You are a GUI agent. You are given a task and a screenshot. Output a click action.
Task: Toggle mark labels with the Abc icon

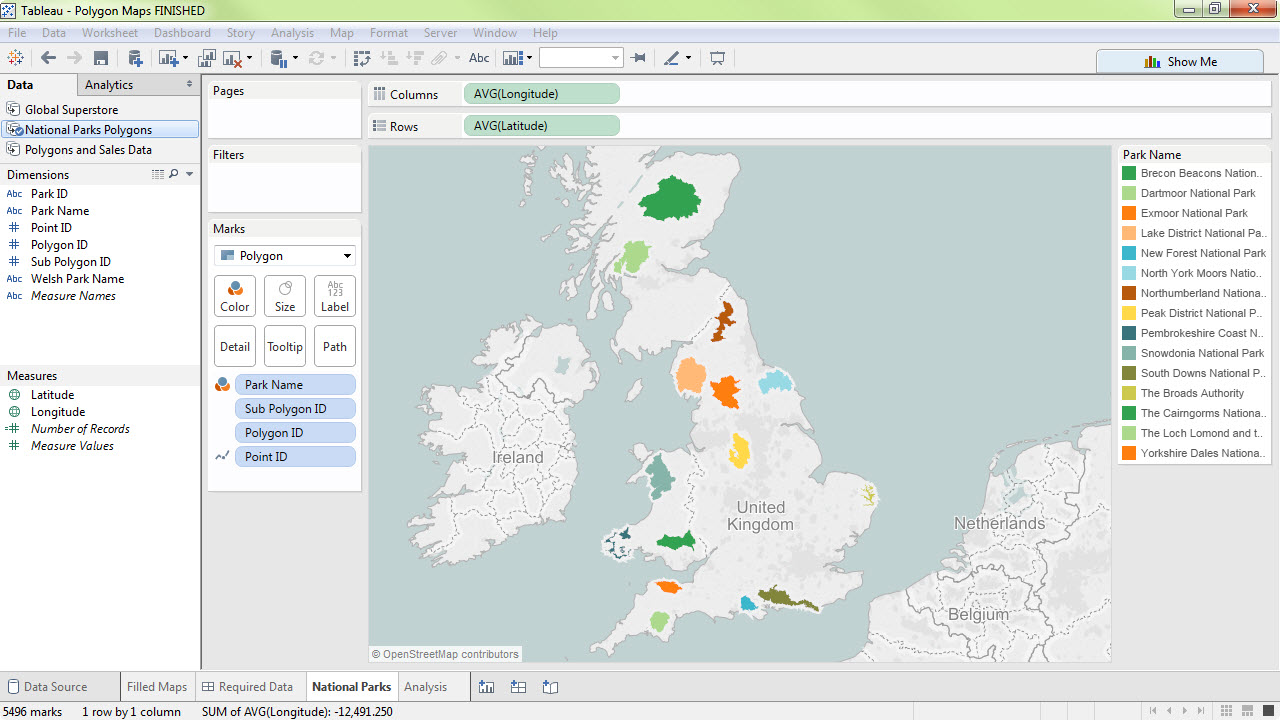pos(479,58)
